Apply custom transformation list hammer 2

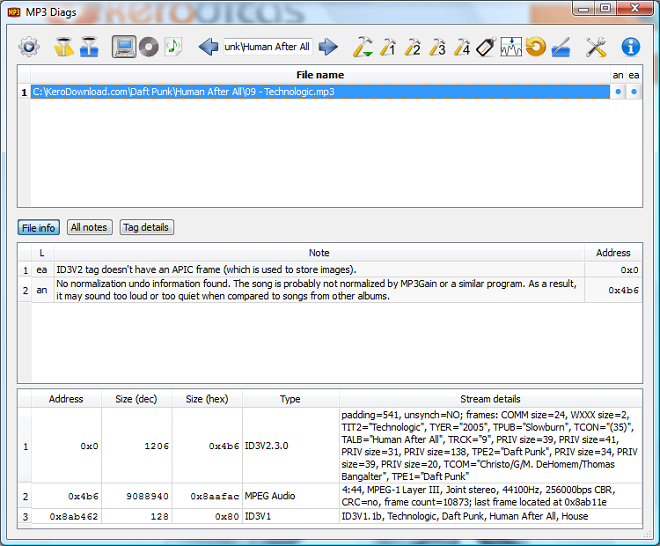(413, 47)
